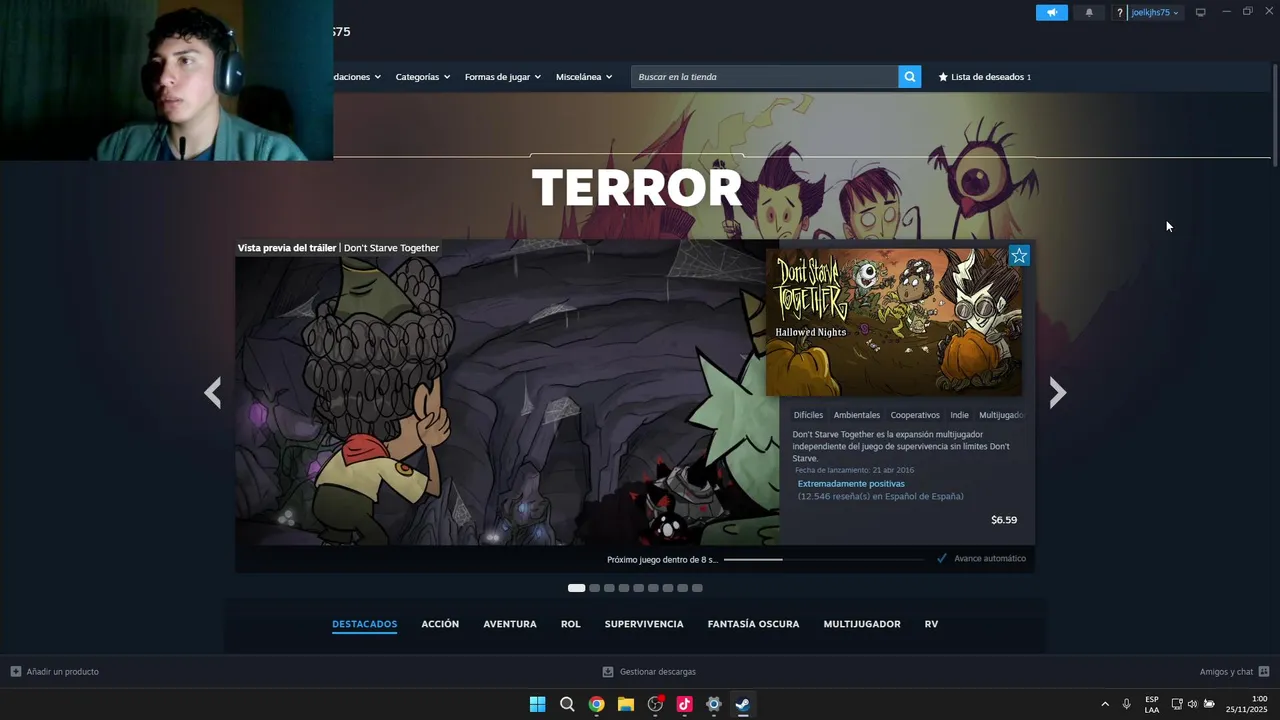Open Windows taskbar search

(567, 704)
